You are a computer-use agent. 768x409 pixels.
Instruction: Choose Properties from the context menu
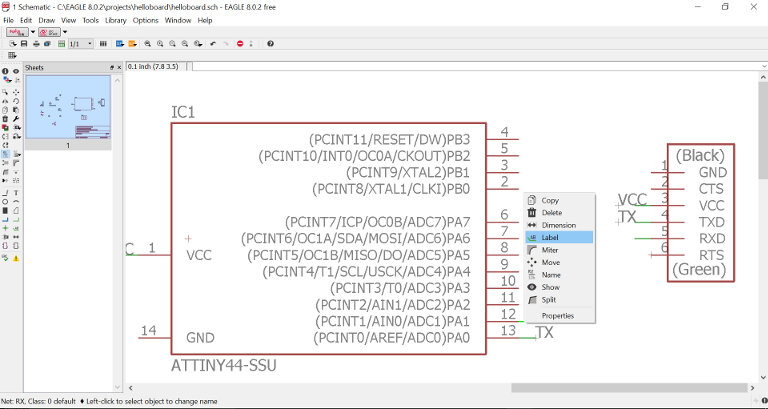coord(559,316)
